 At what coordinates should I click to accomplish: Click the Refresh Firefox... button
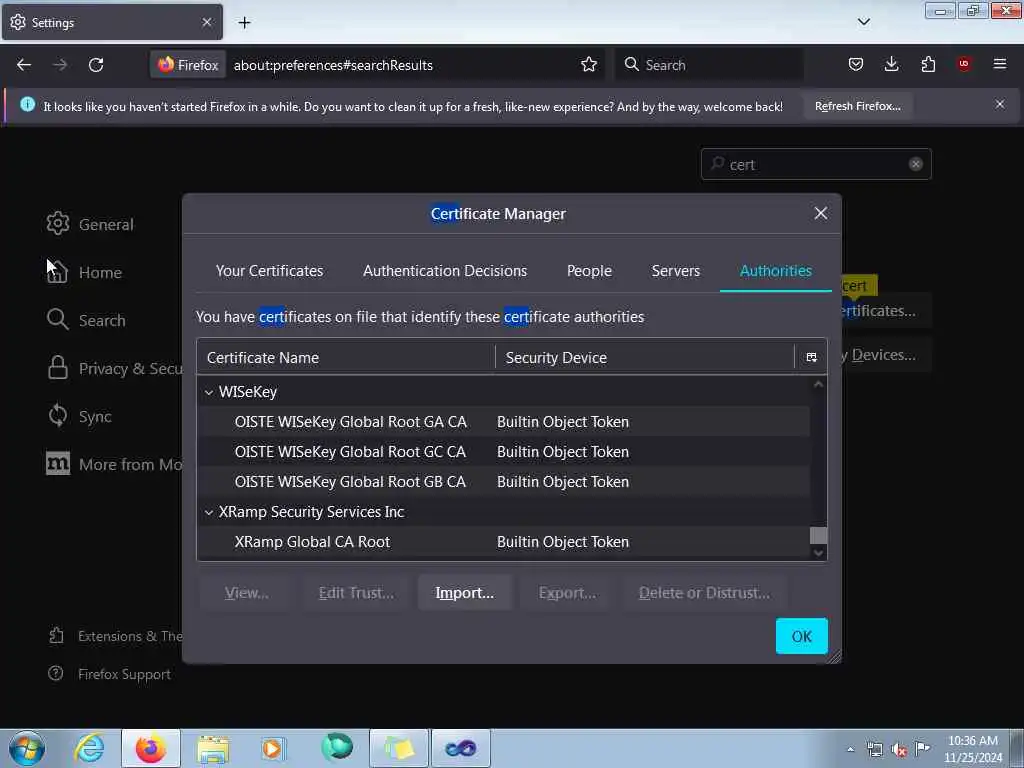pos(857,106)
